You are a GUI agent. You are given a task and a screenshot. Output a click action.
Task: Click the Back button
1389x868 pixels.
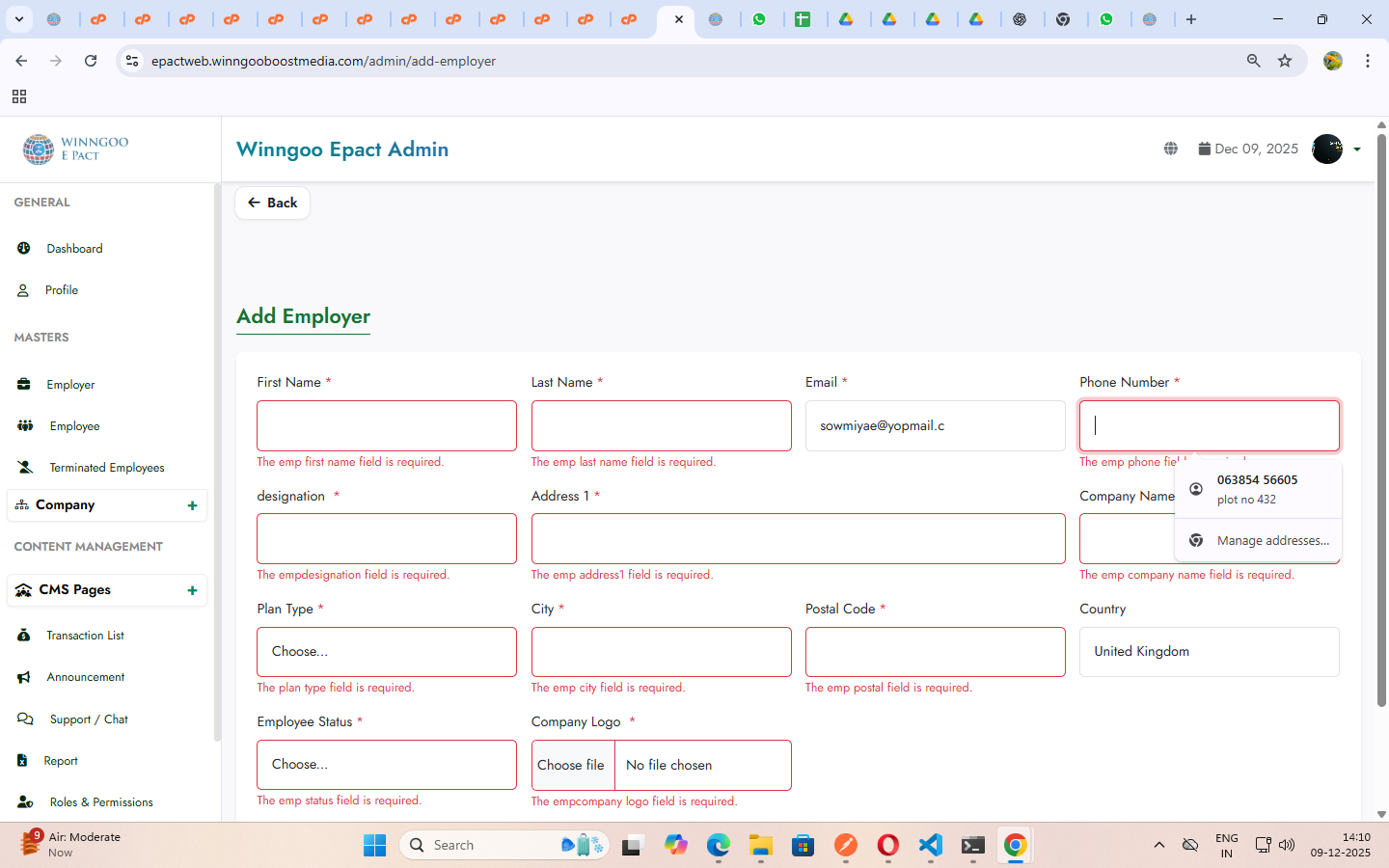pyautogui.click(x=272, y=203)
